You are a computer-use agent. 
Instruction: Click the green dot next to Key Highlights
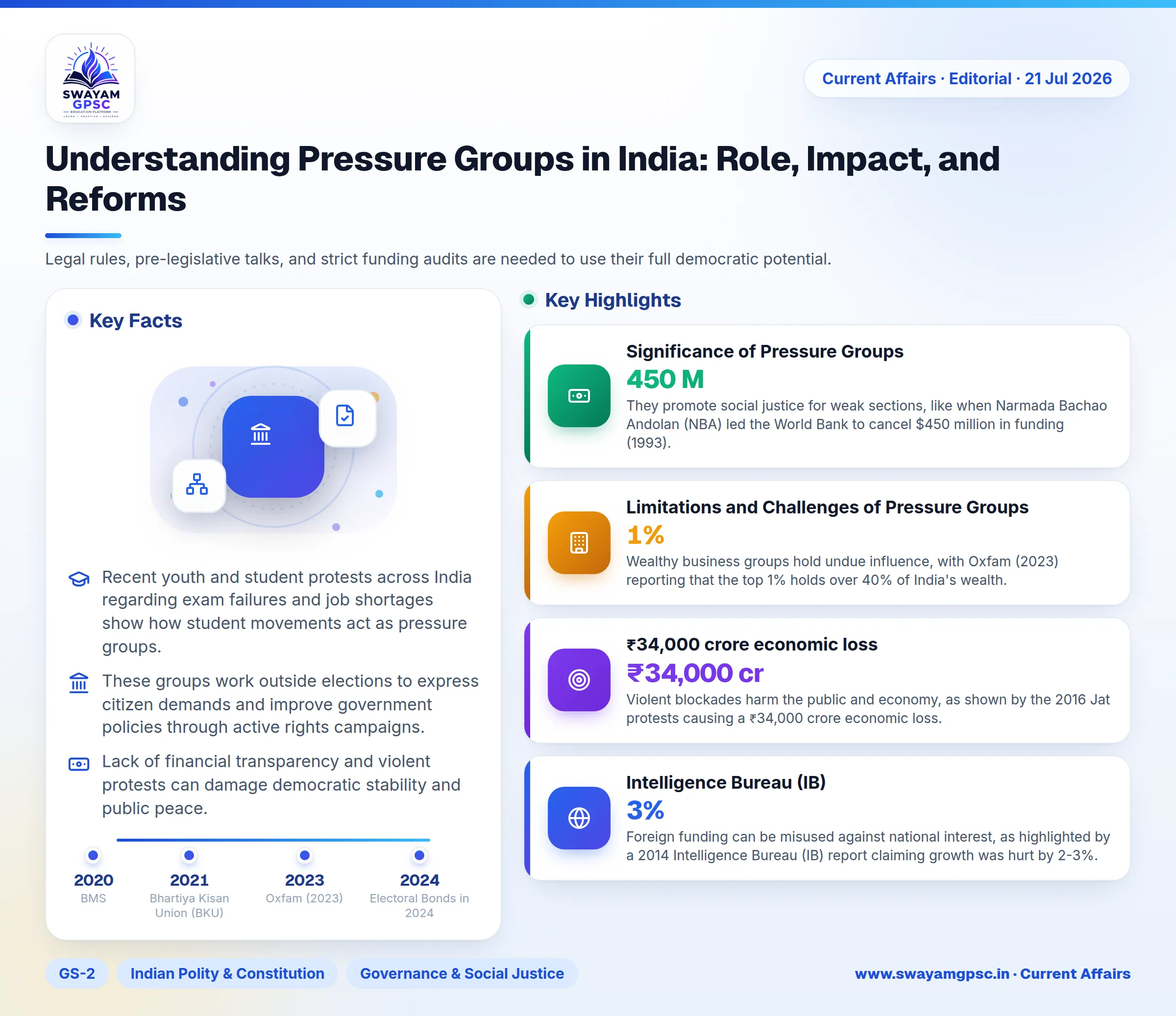[528, 299]
